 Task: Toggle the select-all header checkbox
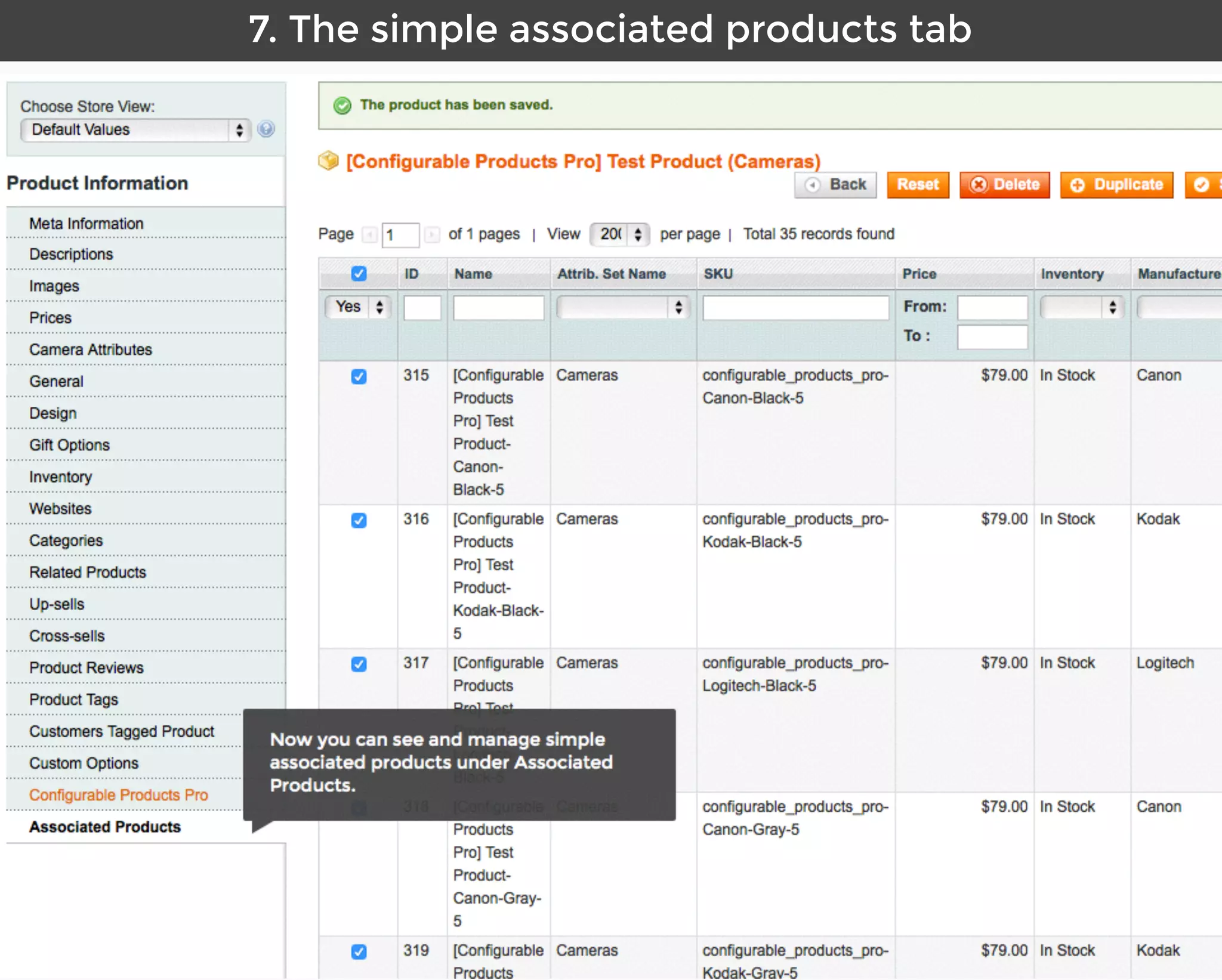(359, 274)
